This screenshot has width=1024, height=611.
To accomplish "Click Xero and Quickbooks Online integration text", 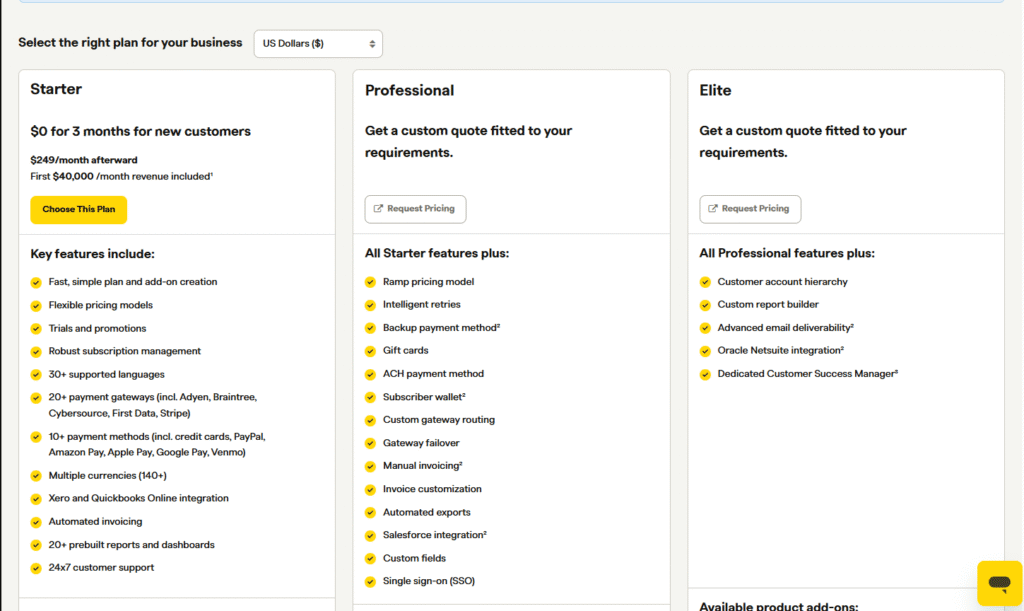I will (138, 498).
